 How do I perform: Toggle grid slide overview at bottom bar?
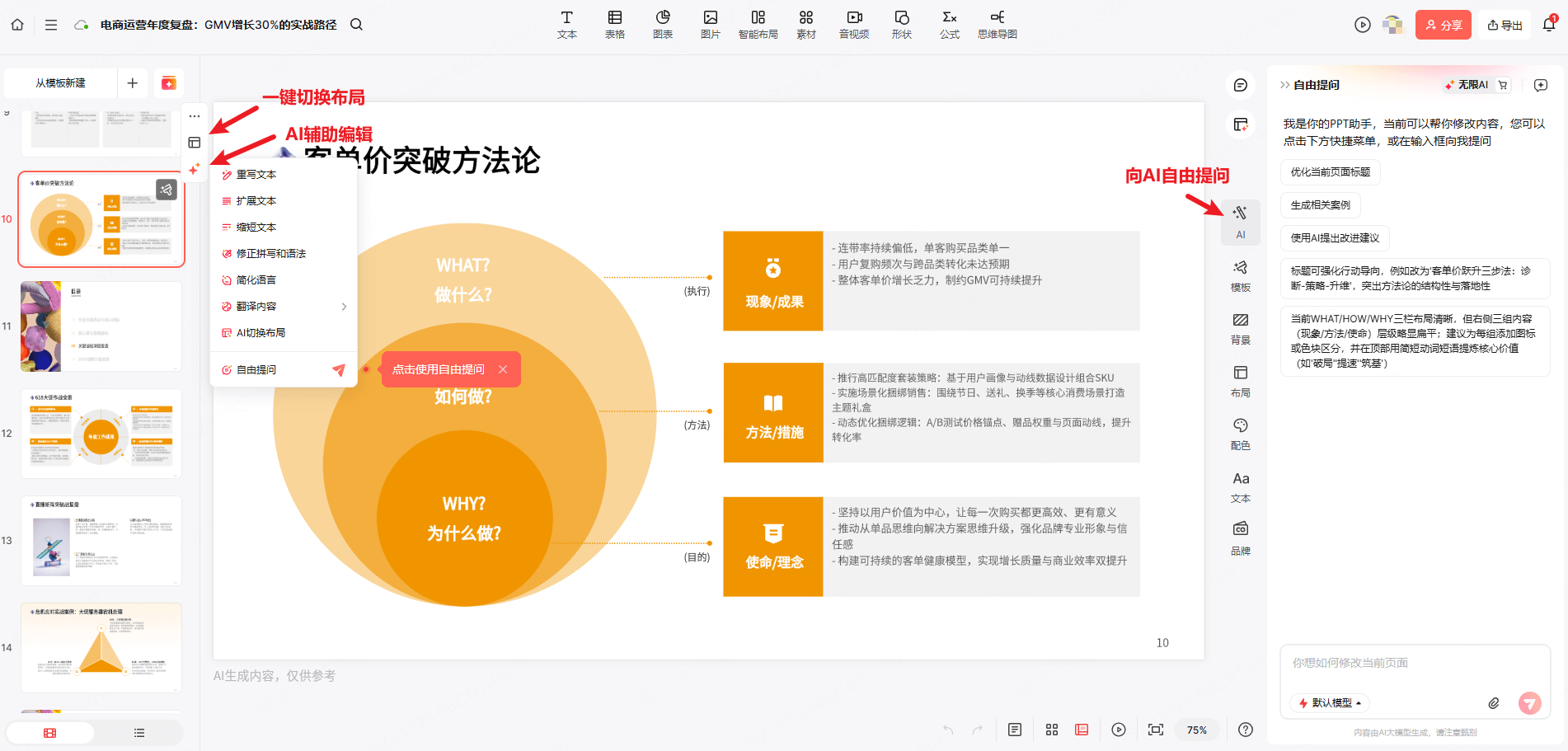(1051, 730)
